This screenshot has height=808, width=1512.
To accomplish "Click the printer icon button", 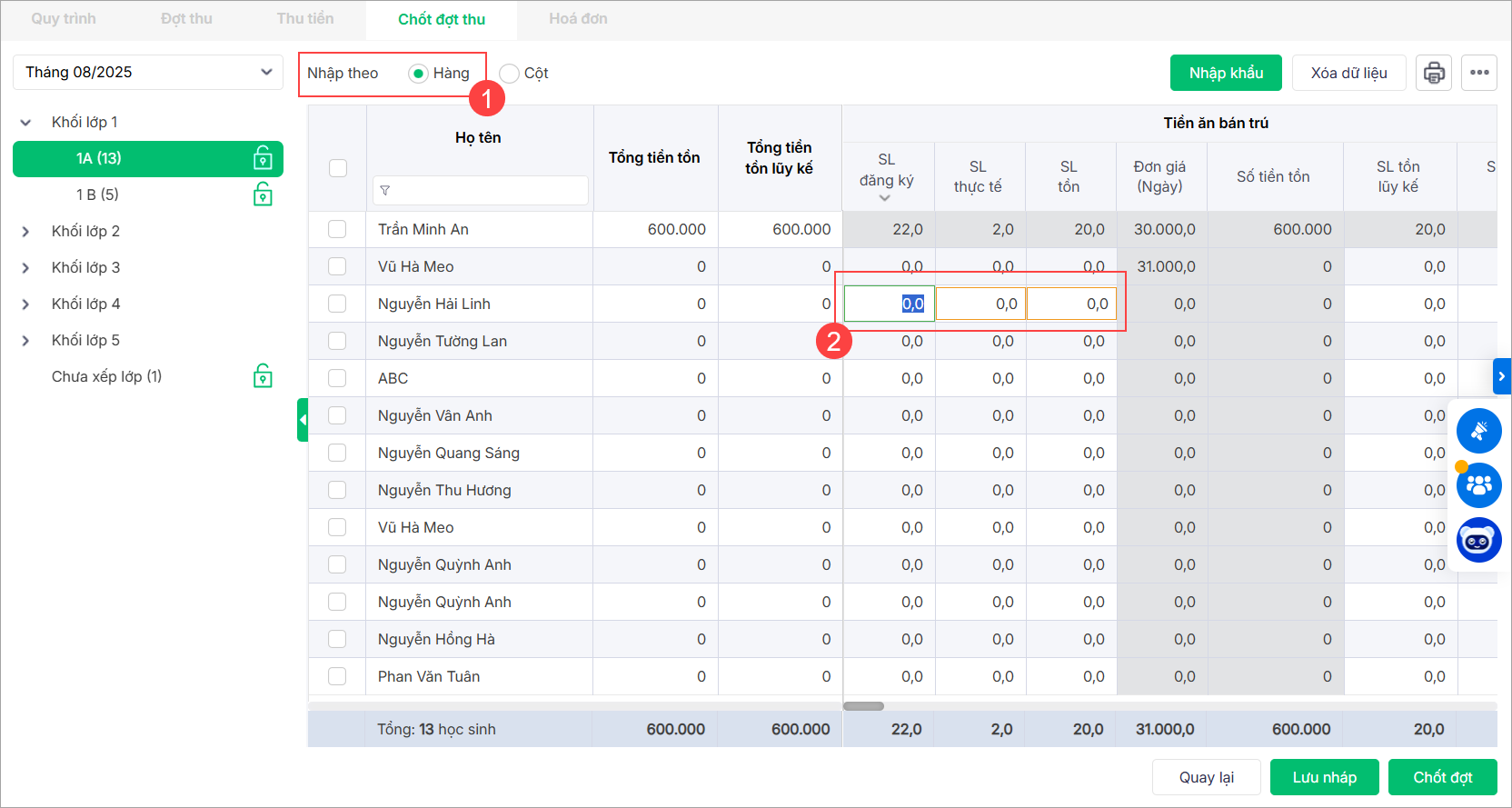I will (x=1434, y=73).
